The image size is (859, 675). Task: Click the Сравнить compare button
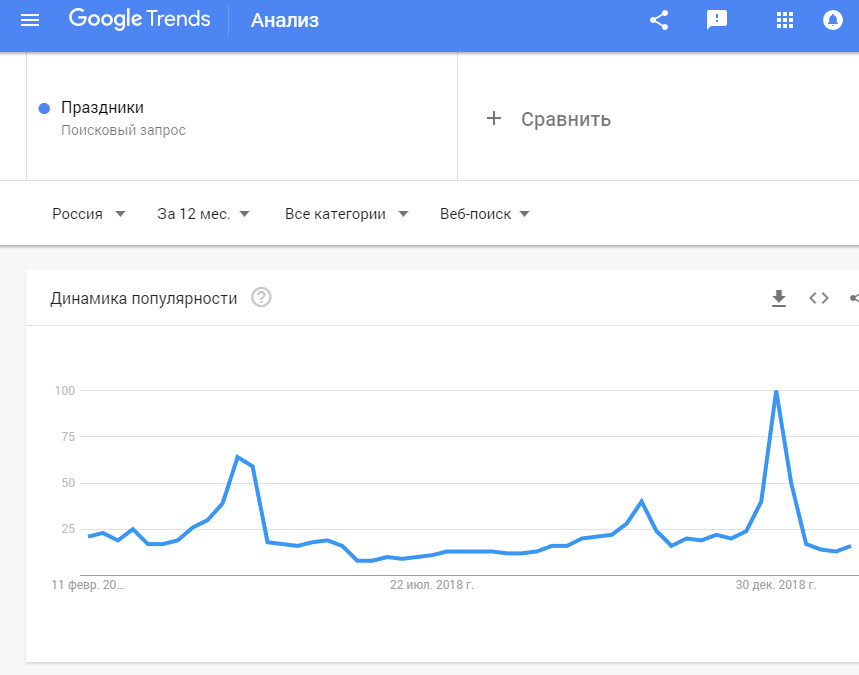(565, 120)
